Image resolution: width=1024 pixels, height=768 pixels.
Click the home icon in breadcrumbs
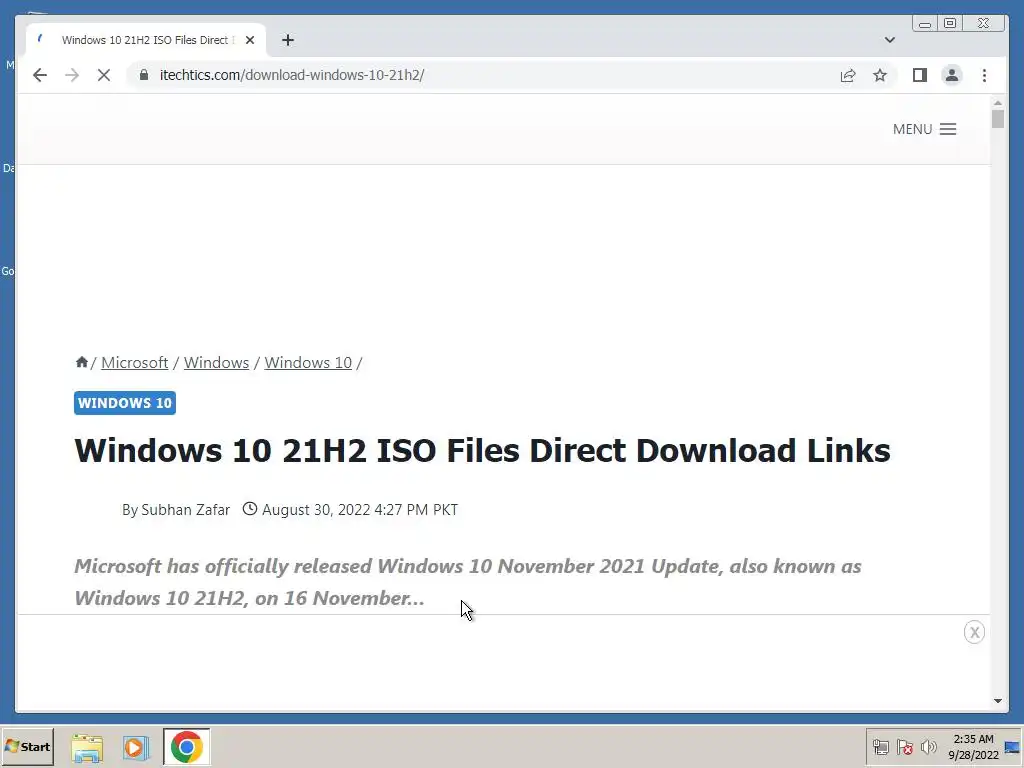(x=82, y=362)
